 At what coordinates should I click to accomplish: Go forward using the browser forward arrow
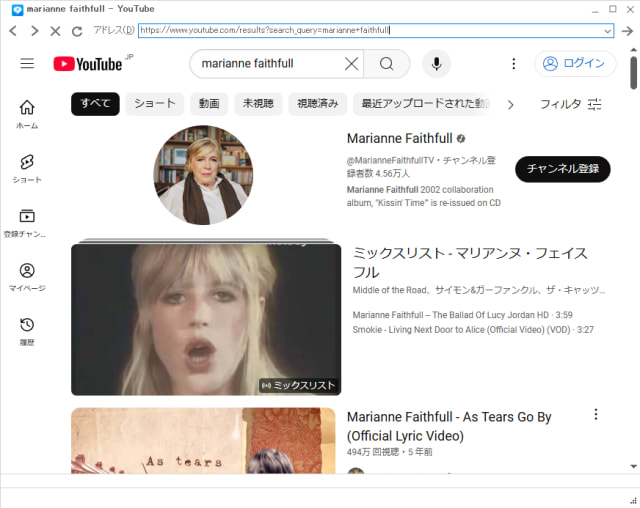click(x=34, y=31)
